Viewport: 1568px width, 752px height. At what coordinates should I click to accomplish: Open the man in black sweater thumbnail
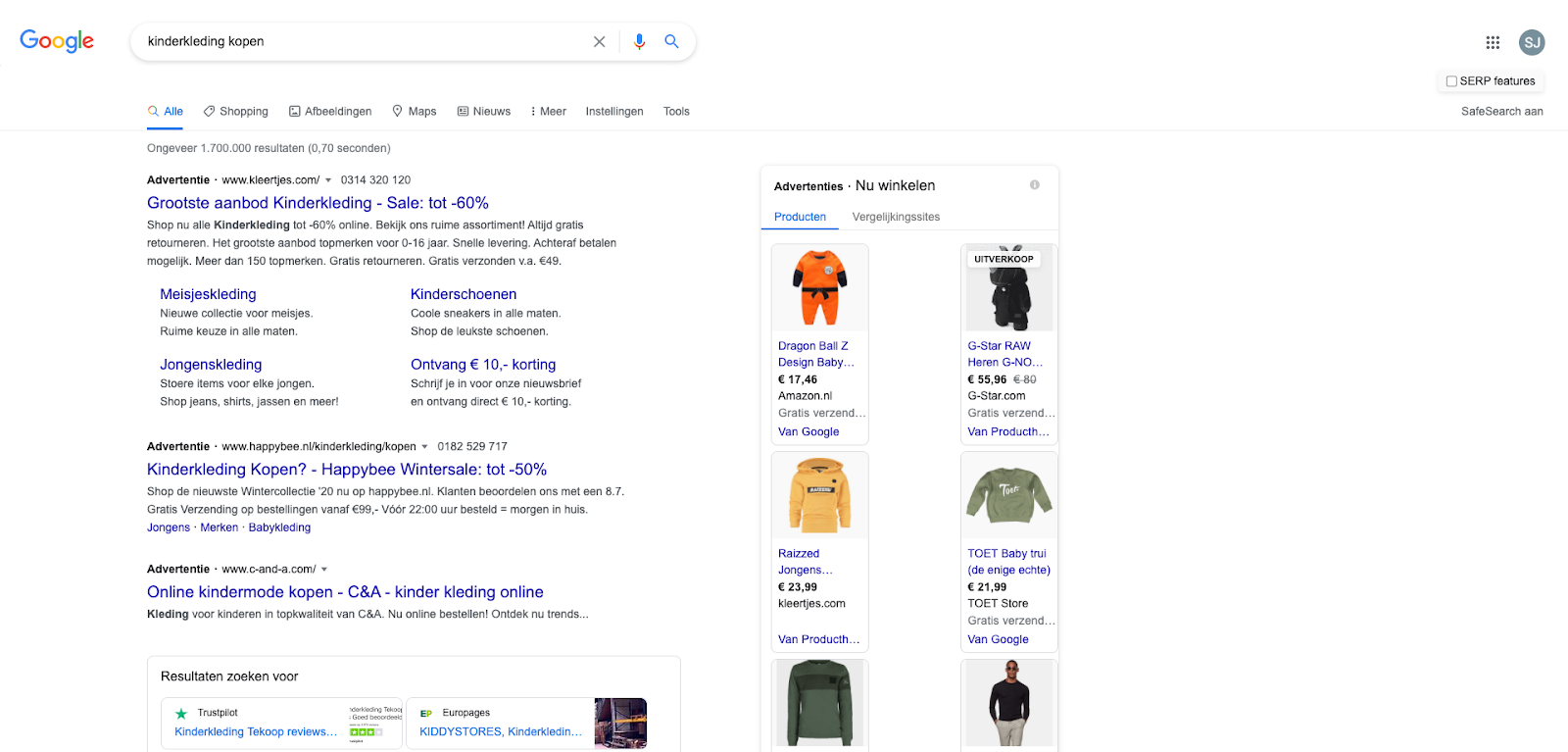1009,703
